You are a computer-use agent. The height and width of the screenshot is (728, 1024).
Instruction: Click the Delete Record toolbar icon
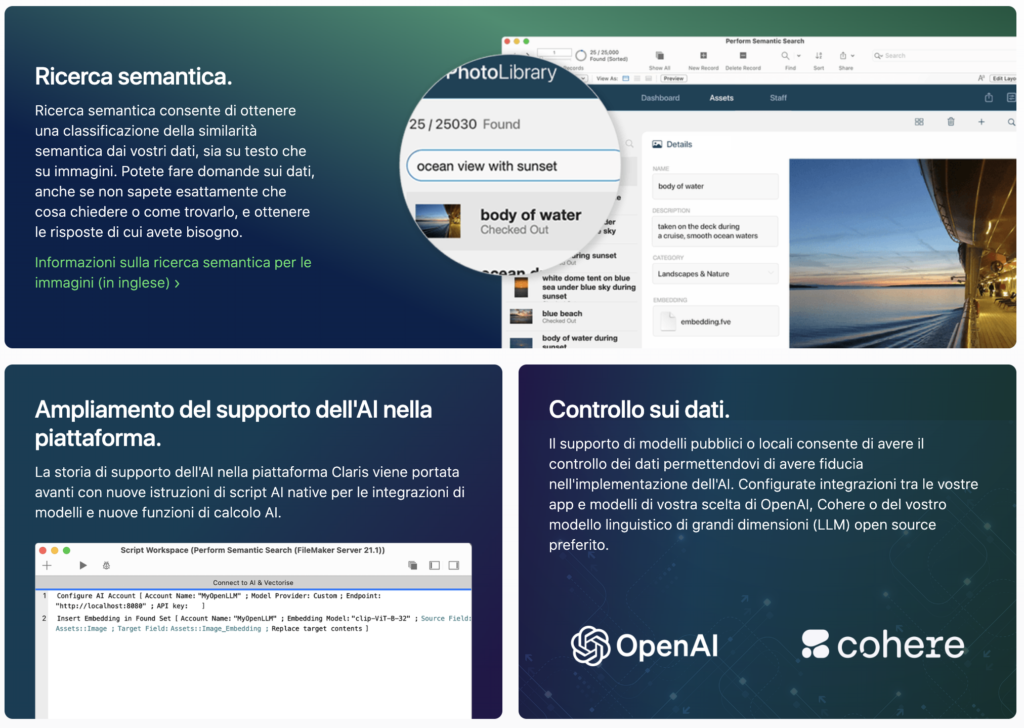point(743,56)
